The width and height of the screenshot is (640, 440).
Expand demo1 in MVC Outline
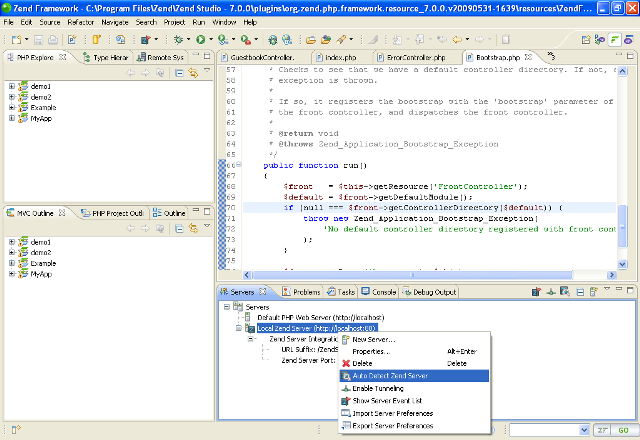(12, 242)
